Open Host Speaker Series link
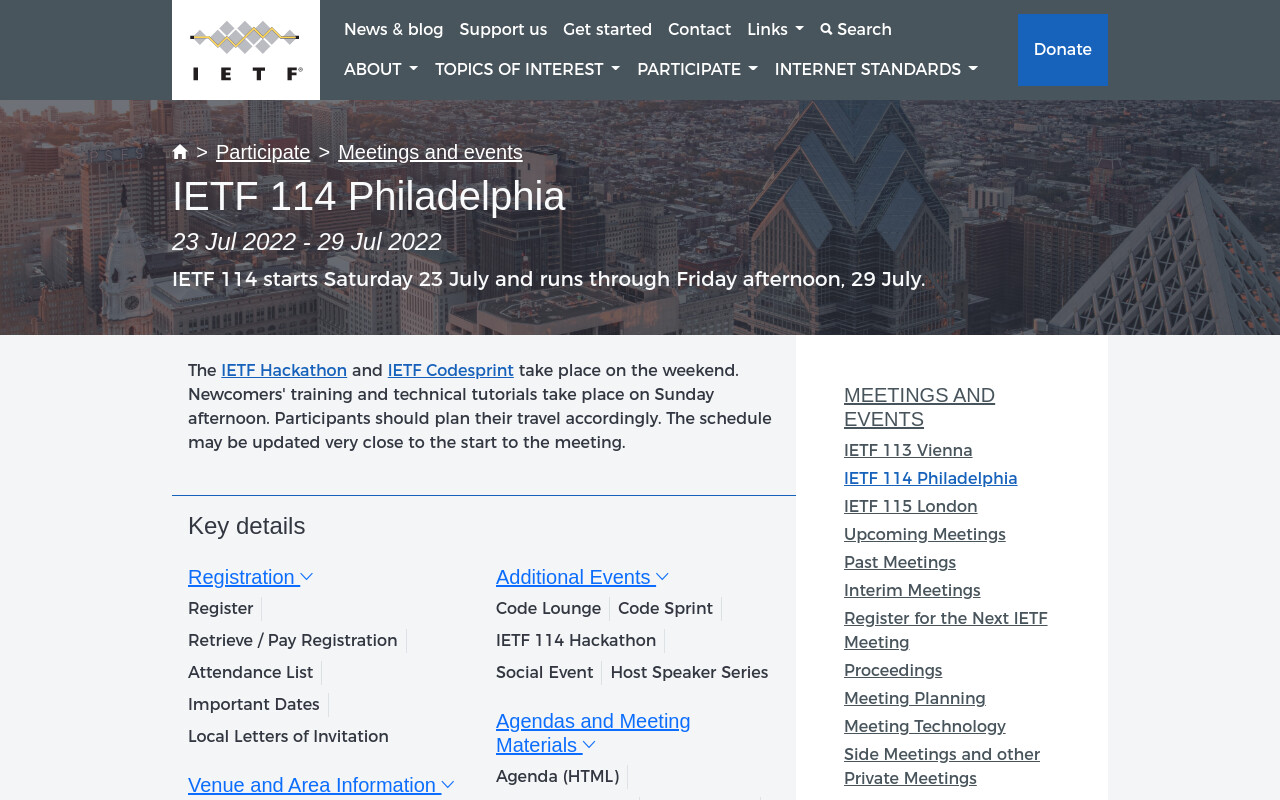 (x=690, y=673)
